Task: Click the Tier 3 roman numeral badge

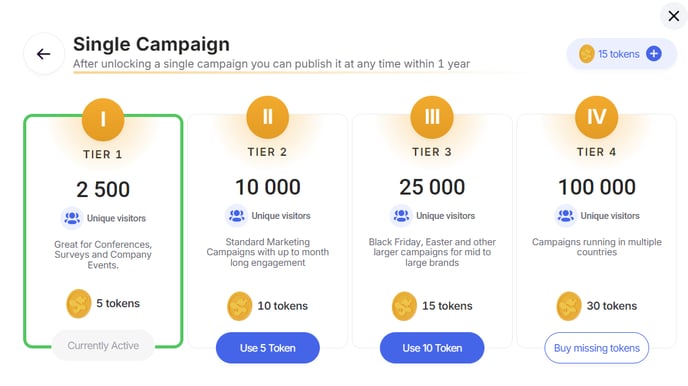Action: [x=432, y=117]
